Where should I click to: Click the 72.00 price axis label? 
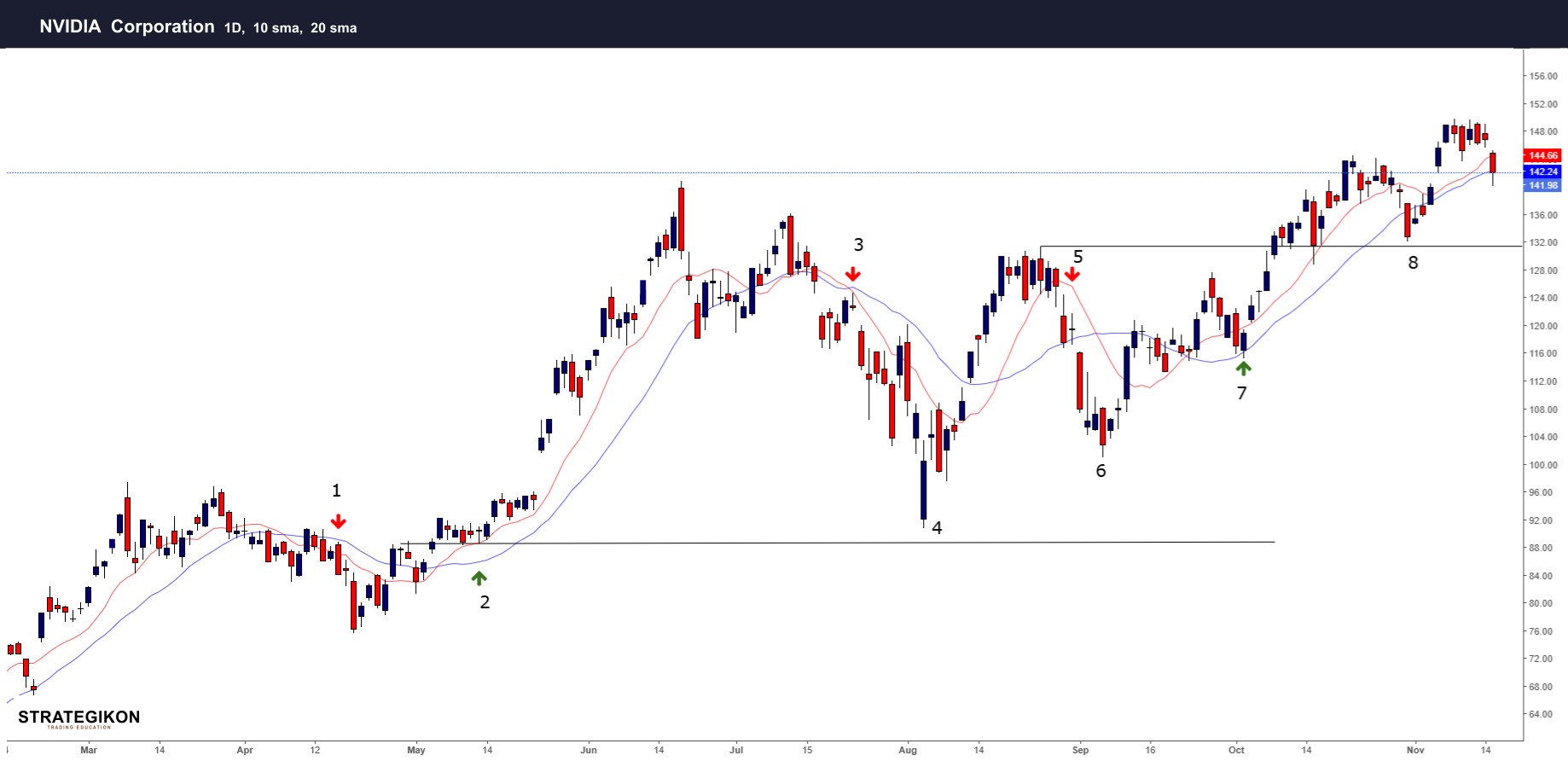(1541, 659)
